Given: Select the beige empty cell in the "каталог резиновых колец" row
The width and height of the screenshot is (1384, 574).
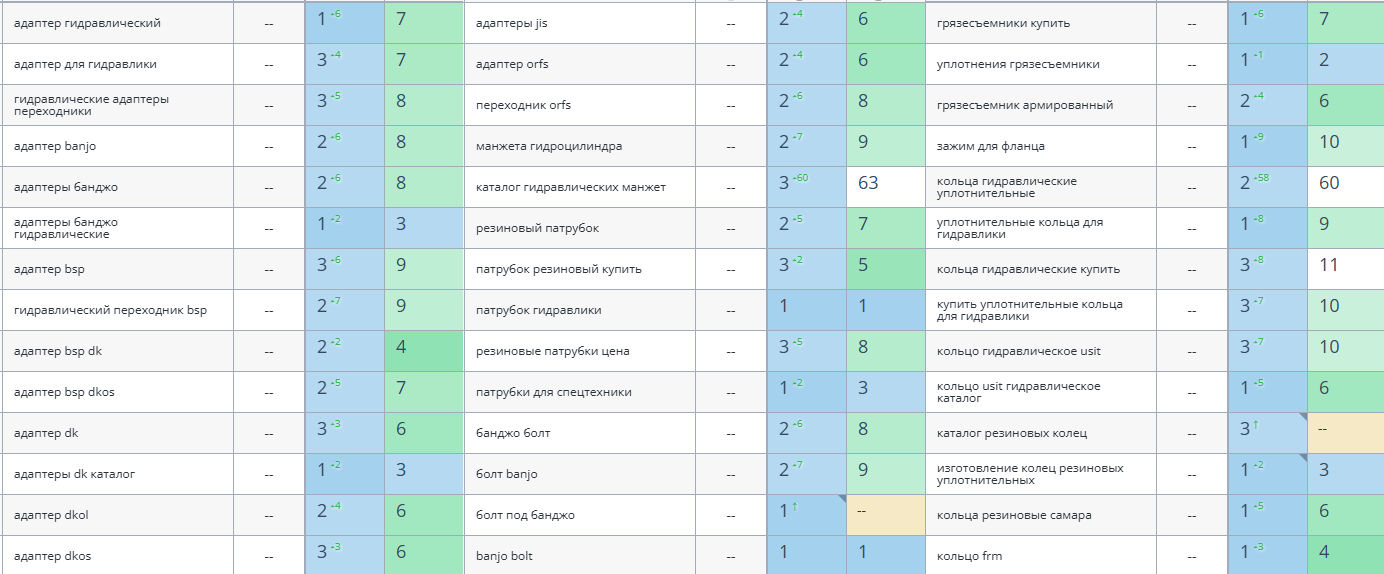Looking at the screenshot, I should click(x=1345, y=433).
